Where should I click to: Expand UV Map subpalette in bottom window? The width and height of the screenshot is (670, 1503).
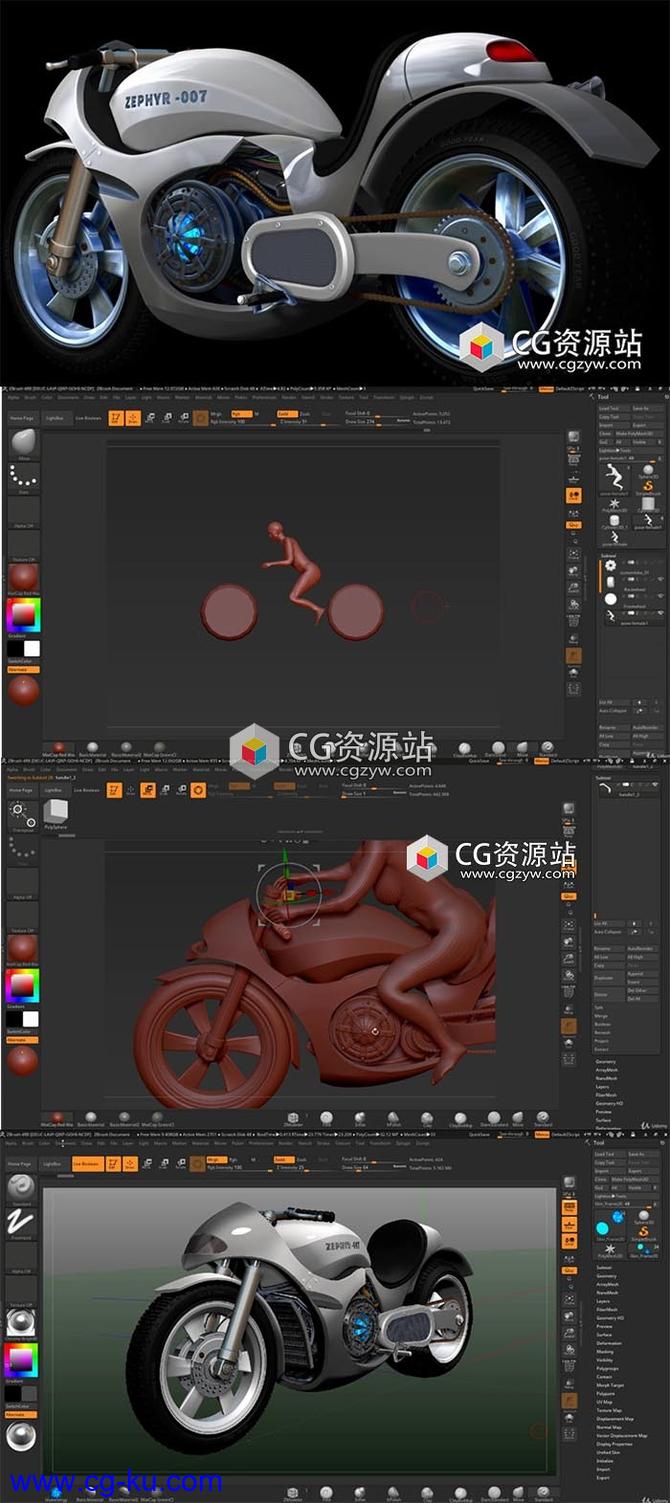[x=604, y=1402]
